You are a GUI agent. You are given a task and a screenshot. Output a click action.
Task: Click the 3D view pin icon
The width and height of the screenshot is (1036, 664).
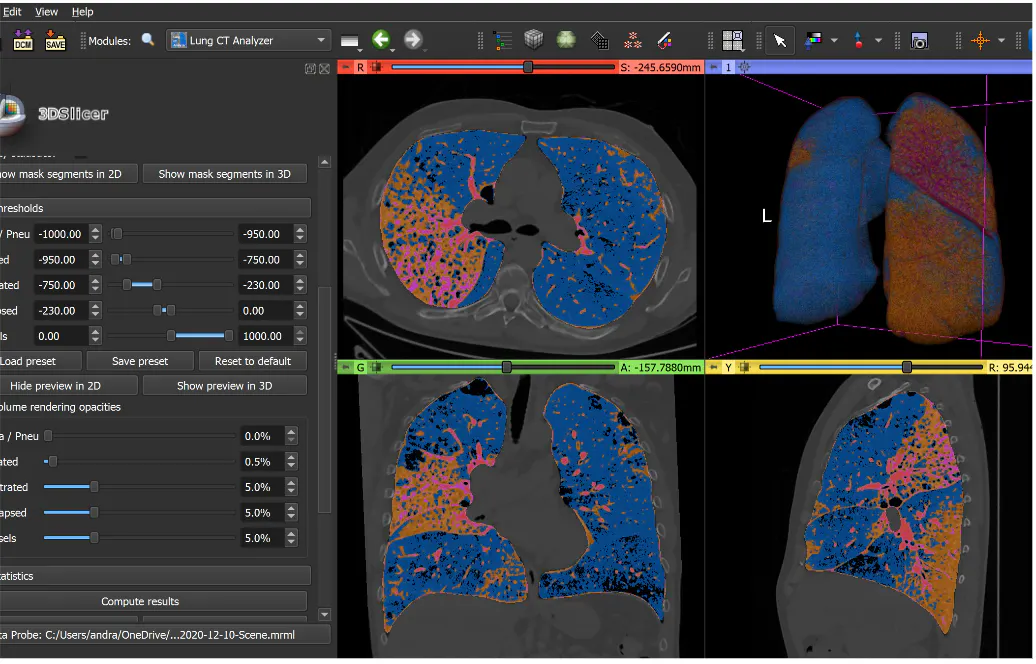714,67
